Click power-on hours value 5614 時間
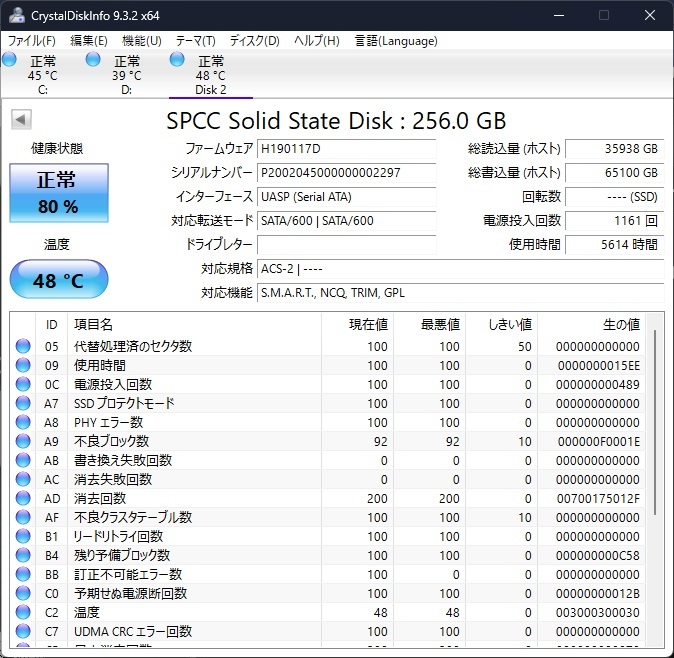This screenshot has width=674, height=658. (x=615, y=245)
